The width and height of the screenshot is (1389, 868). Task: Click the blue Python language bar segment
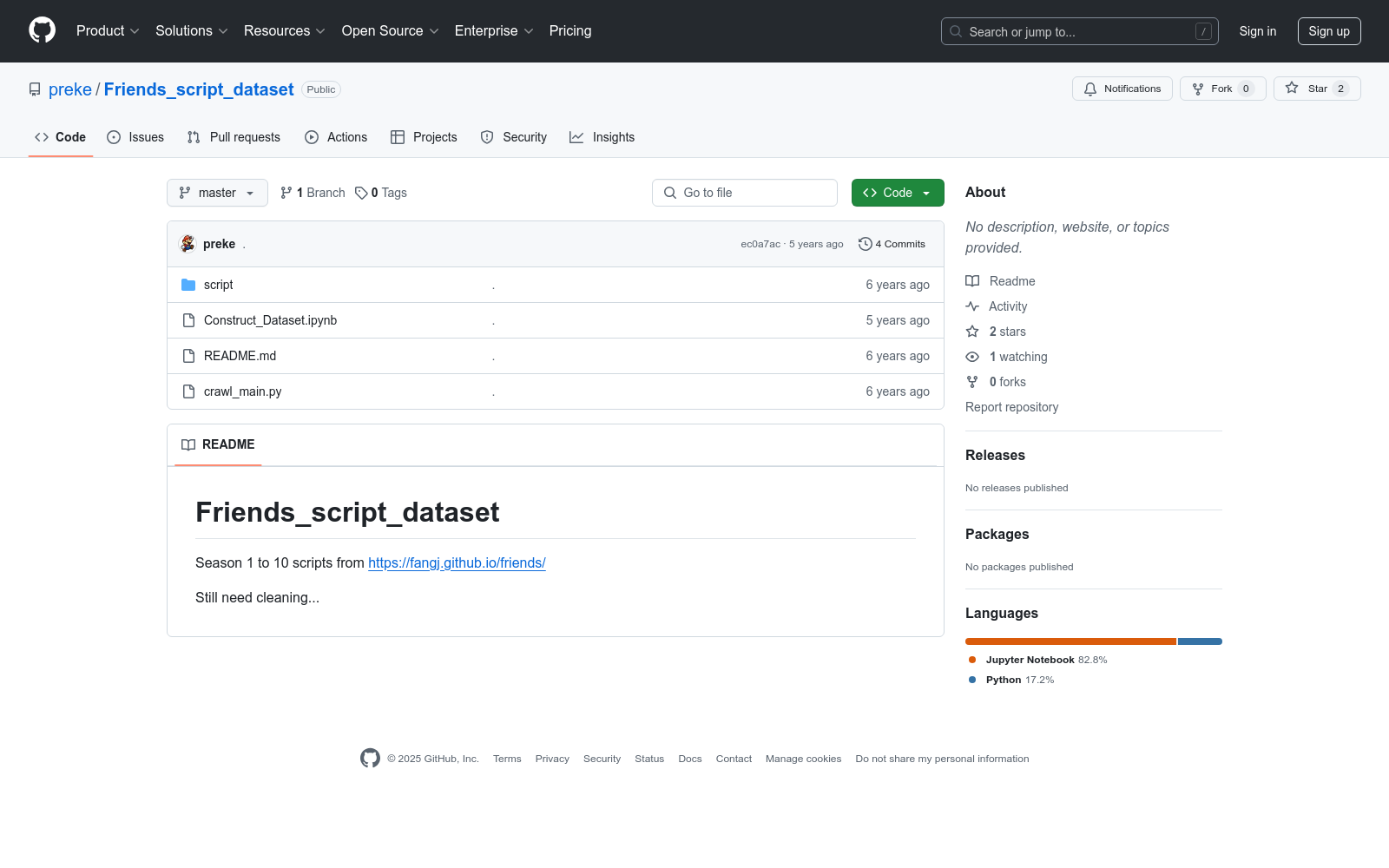pyautogui.click(x=1200, y=641)
